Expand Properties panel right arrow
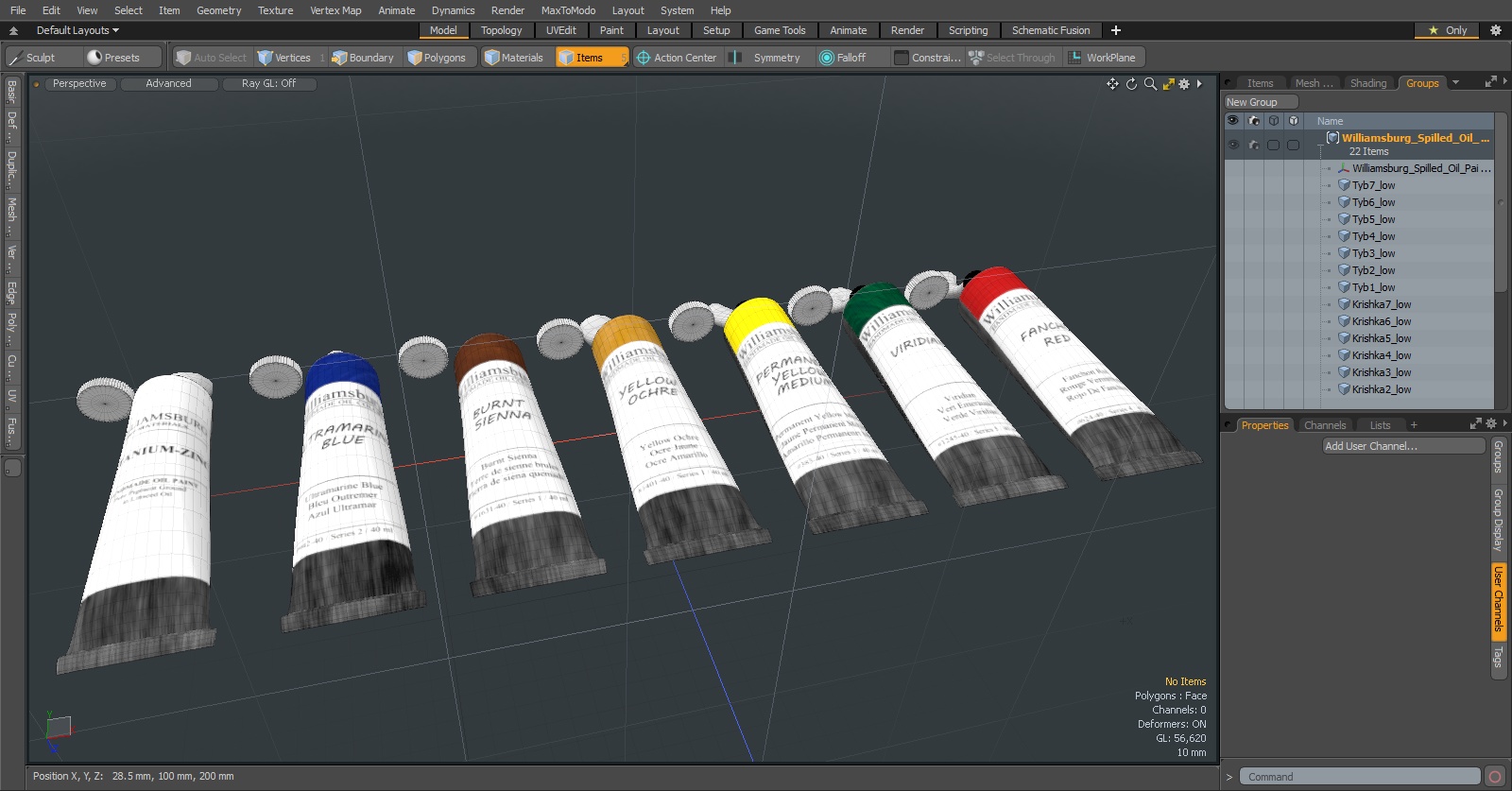 tap(1506, 424)
